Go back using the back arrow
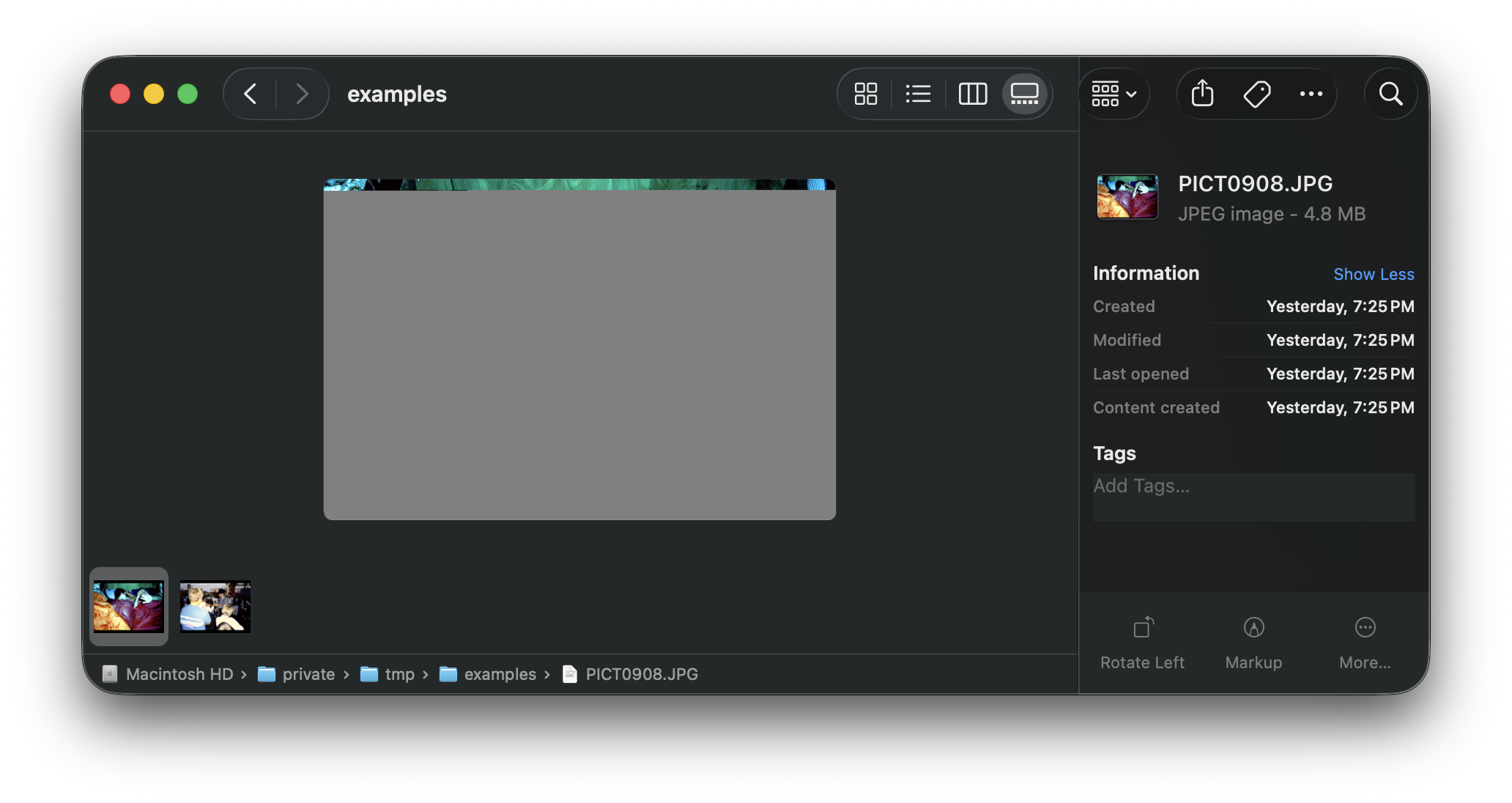1512x803 pixels. point(250,94)
